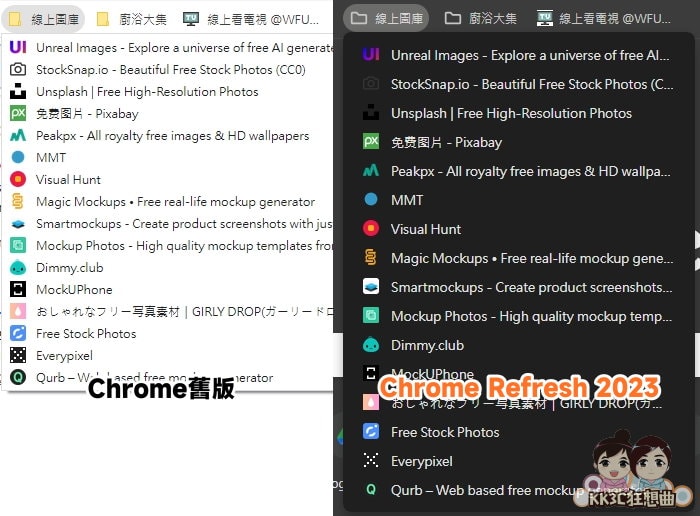Image resolution: width=700 pixels, height=516 pixels.
Task: Click the Smartmockups icon in the dark menu
Action: [x=371, y=287]
